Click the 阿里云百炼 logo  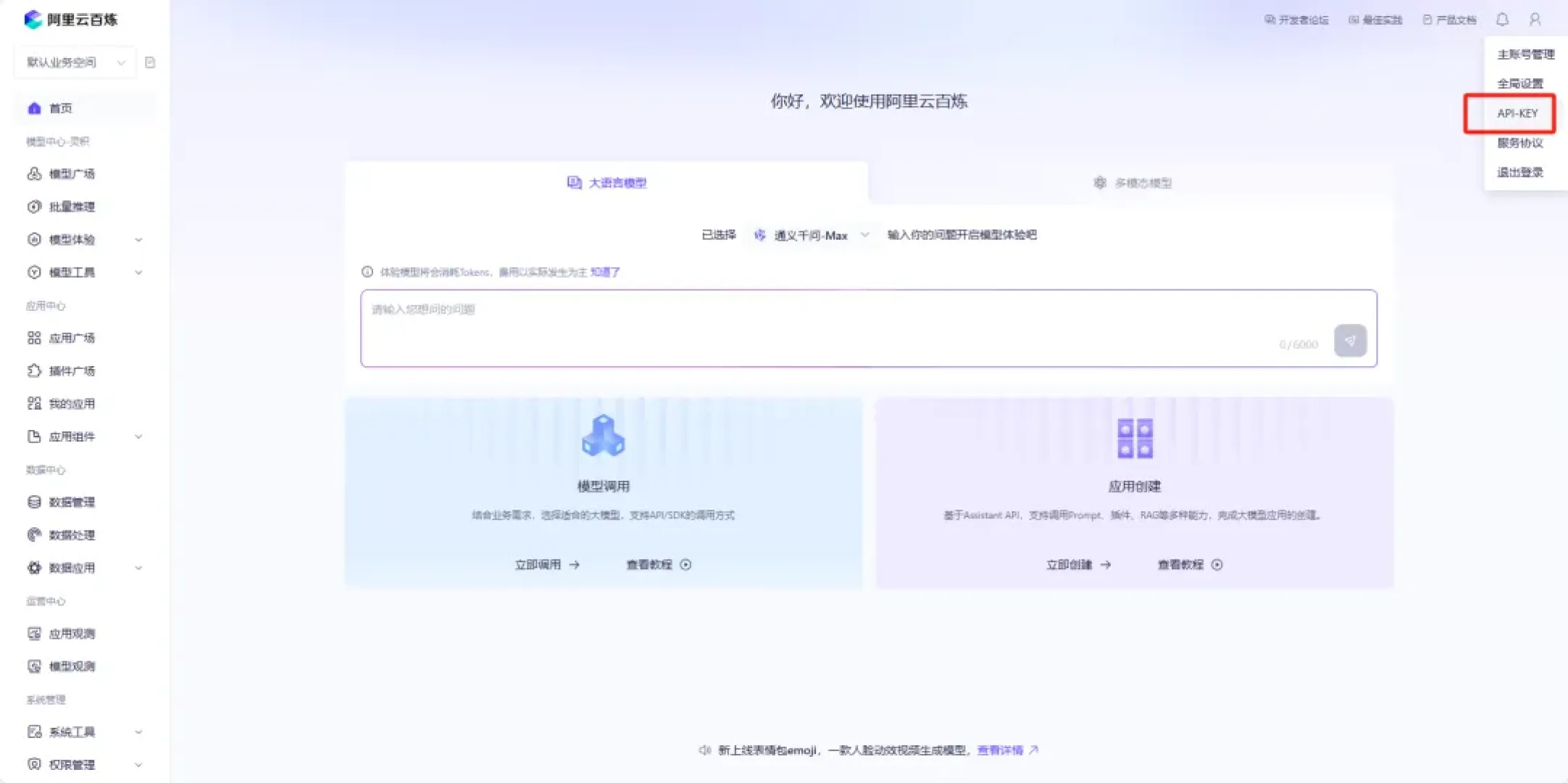pyautogui.click(x=71, y=20)
